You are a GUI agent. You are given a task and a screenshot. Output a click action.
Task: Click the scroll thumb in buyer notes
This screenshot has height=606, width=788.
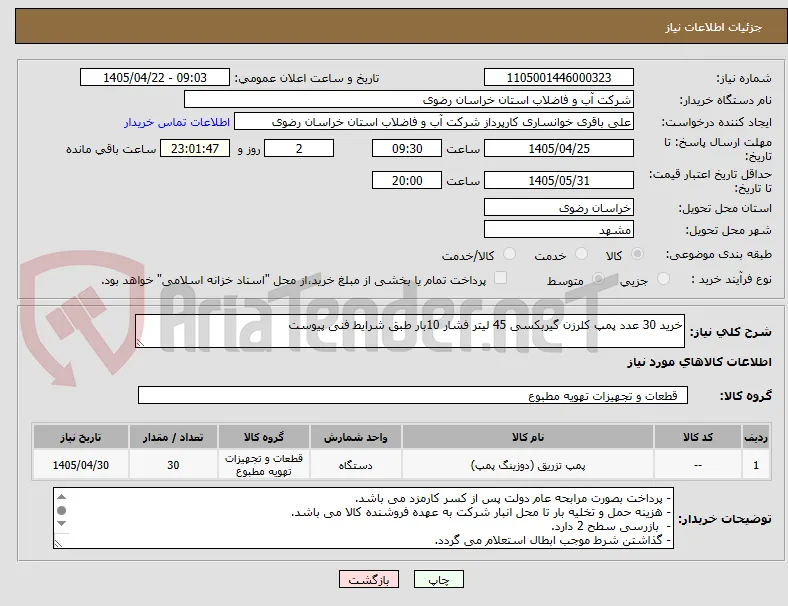(61, 511)
